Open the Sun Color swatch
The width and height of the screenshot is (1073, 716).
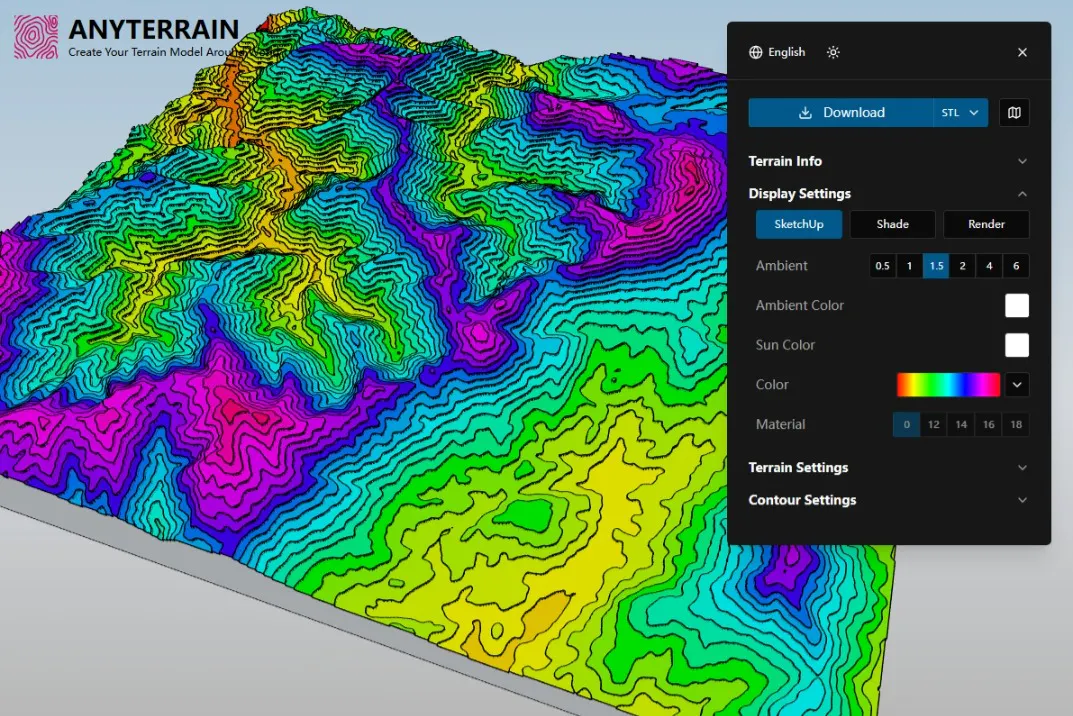pyautogui.click(x=1017, y=346)
